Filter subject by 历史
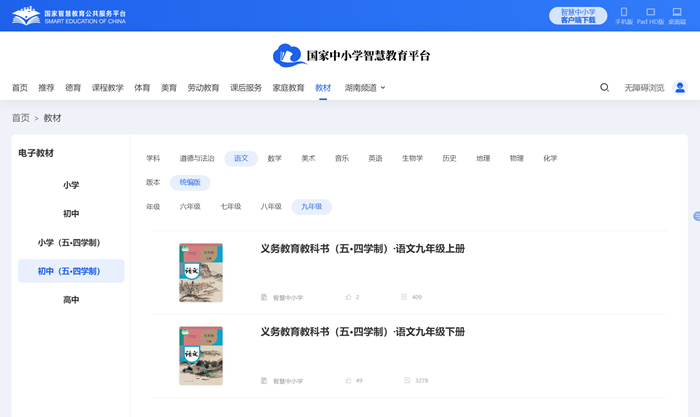 tap(450, 158)
